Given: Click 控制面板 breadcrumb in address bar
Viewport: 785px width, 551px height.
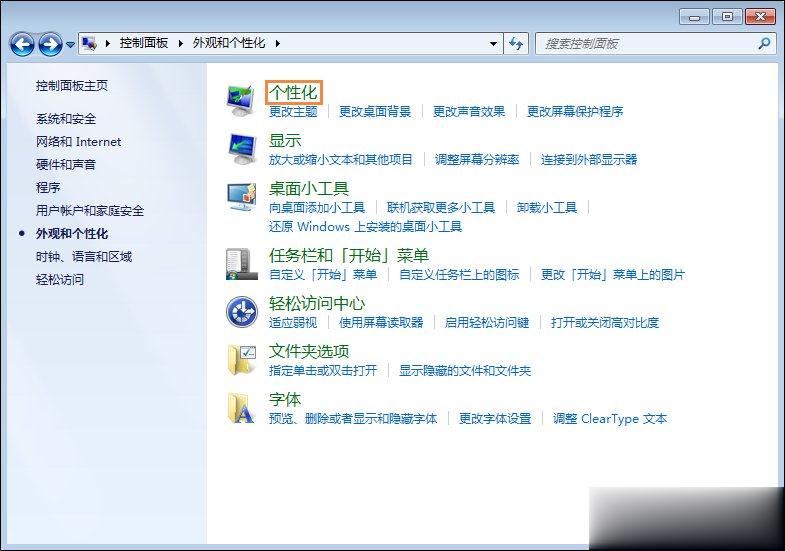Looking at the screenshot, I should [x=144, y=43].
